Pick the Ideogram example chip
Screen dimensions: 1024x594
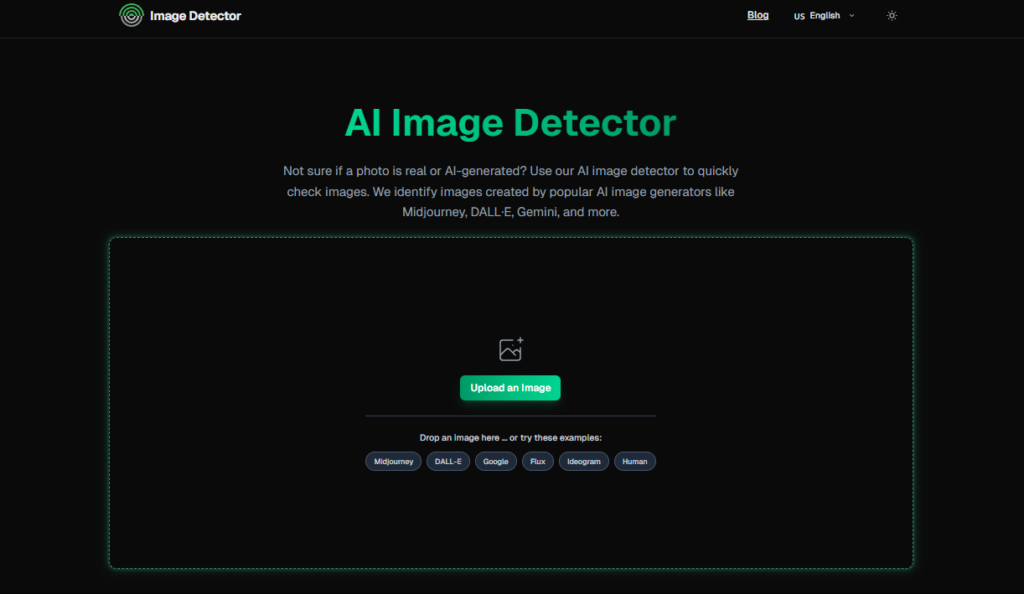tap(584, 461)
